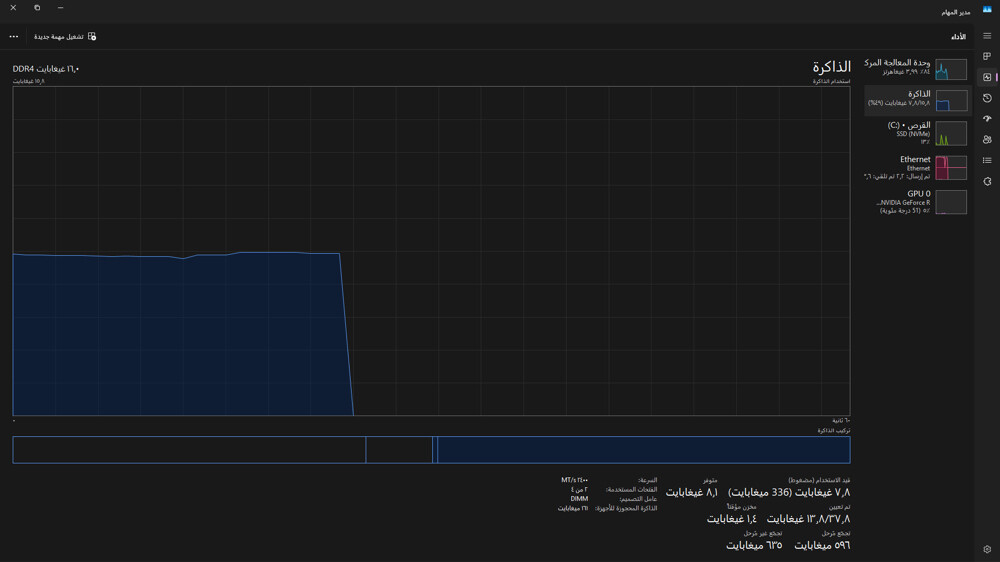
Task: Click the disk C: mini graph thumbnail
Action: click(x=951, y=133)
